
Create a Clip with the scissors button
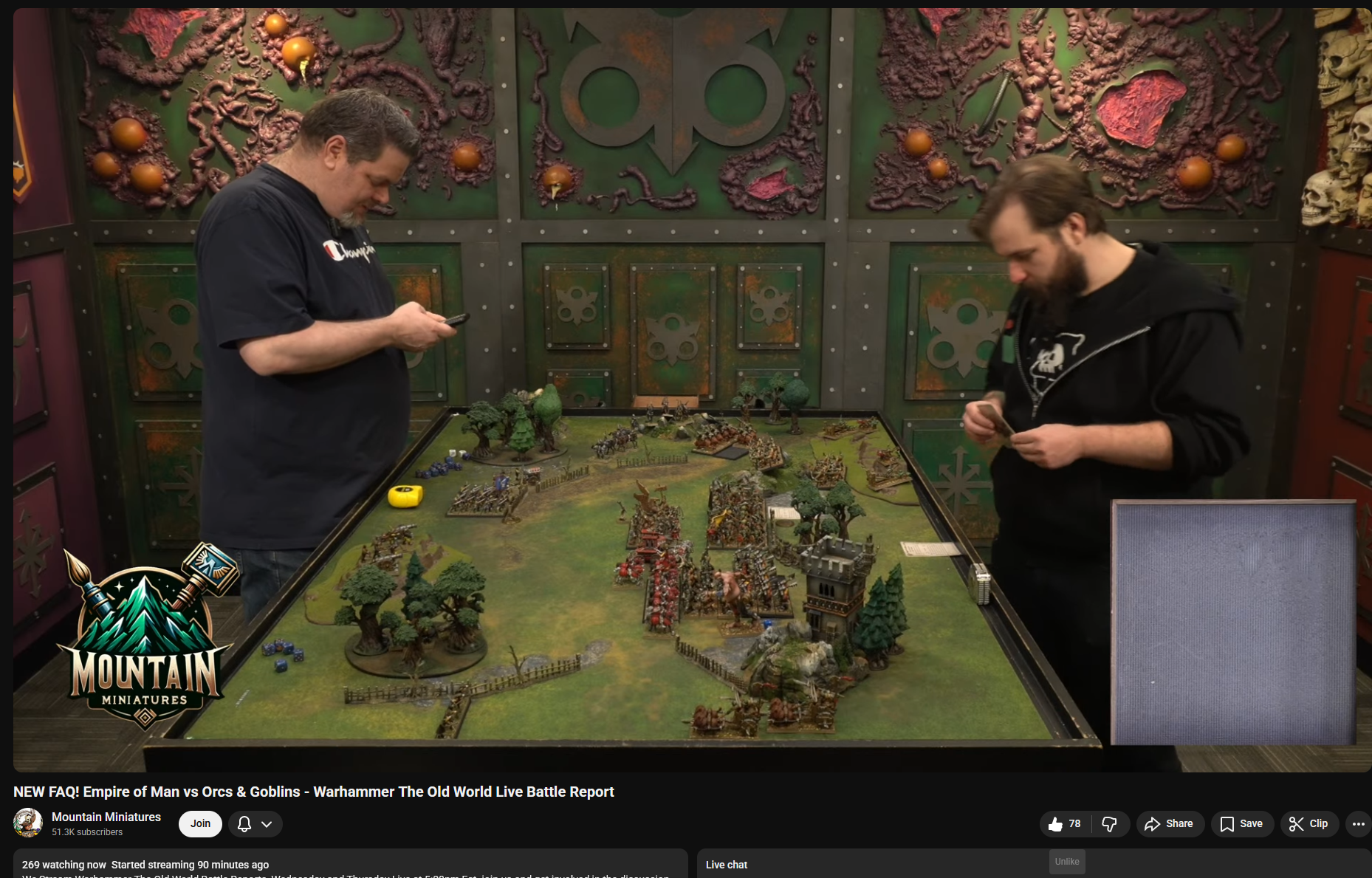point(1309,824)
